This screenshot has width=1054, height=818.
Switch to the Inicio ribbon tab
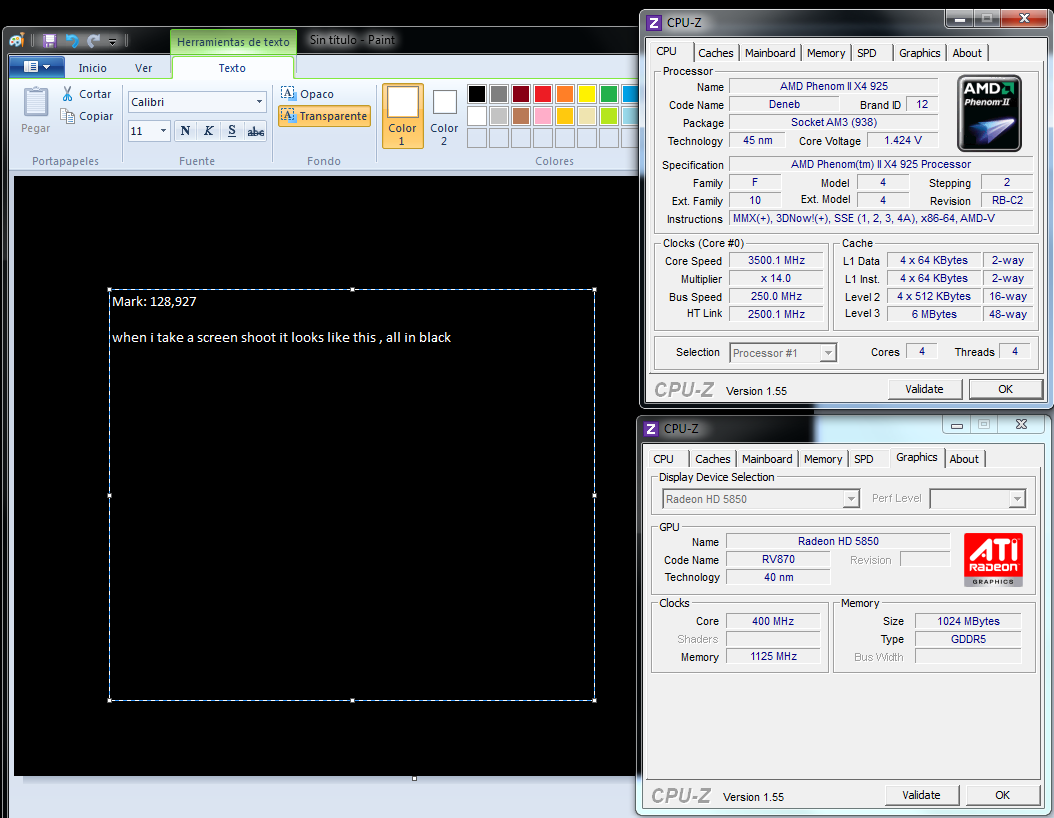coord(92,68)
